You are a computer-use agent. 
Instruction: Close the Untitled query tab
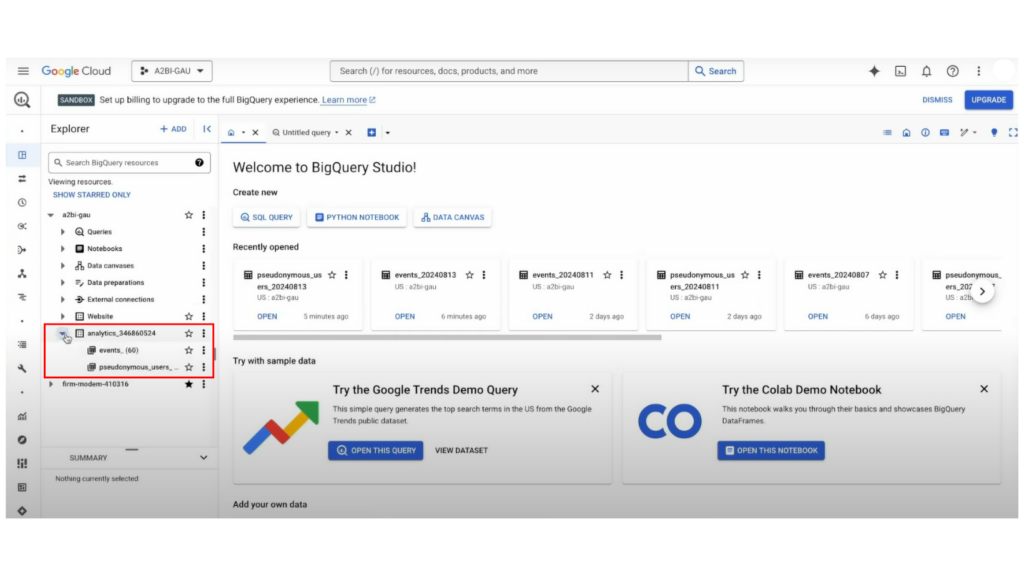point(349,133)
